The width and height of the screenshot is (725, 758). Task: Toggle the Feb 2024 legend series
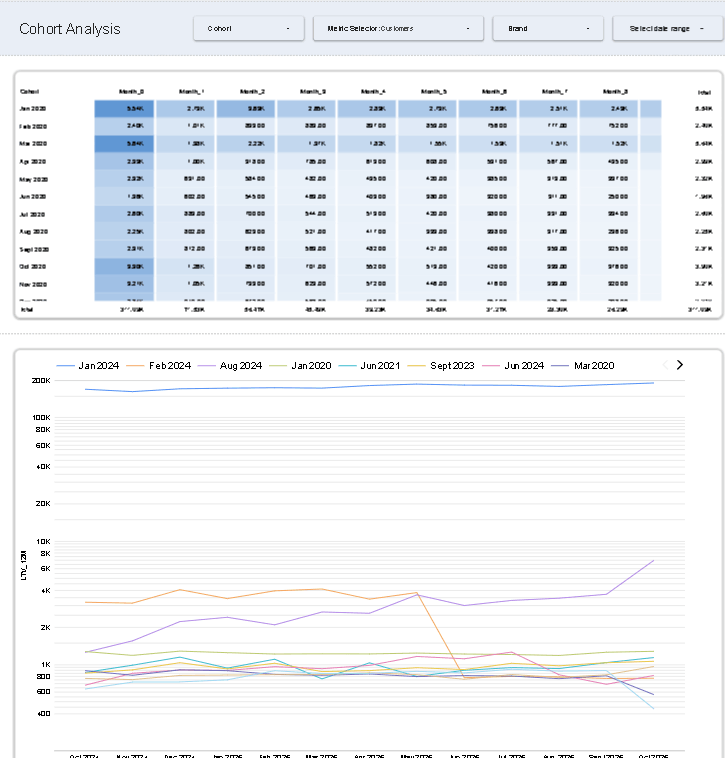[159, 366]
